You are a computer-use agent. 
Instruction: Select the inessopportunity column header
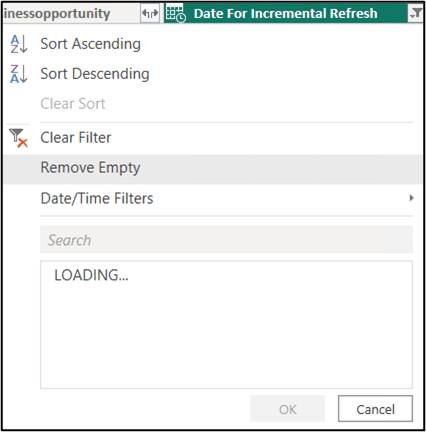57,14
